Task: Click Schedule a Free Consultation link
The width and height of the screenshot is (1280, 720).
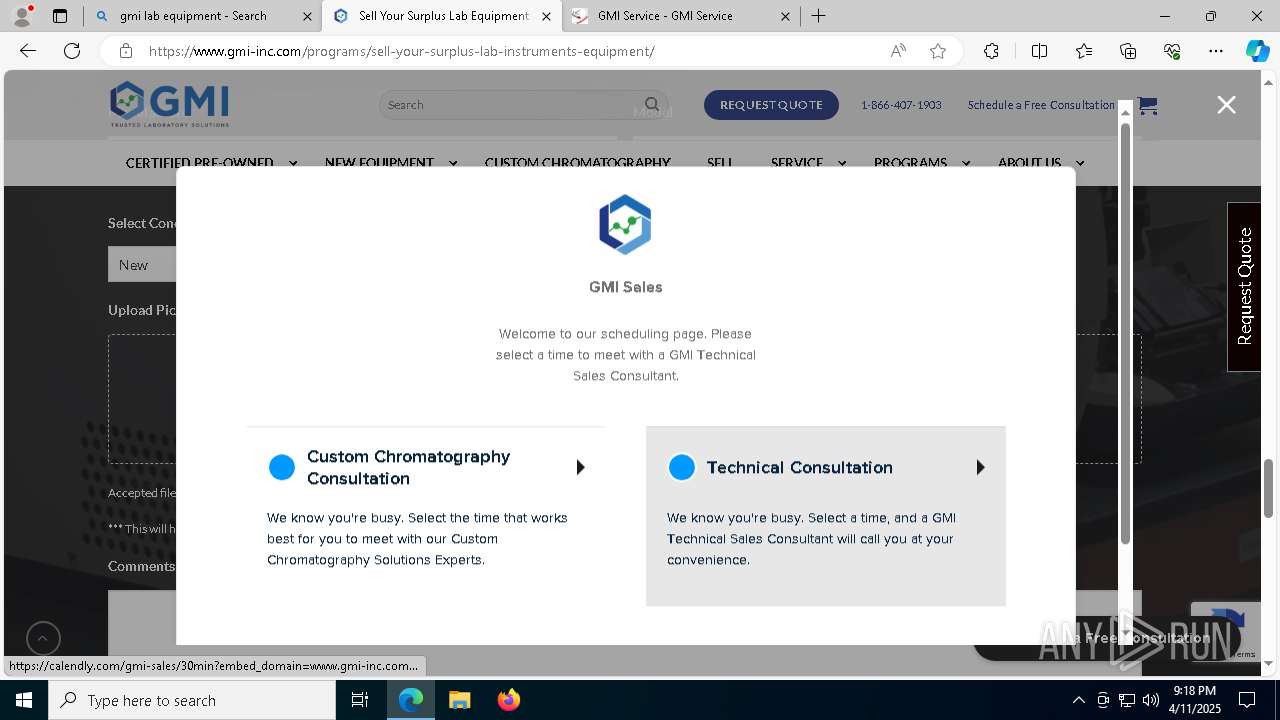Action: click(1041, 105)
